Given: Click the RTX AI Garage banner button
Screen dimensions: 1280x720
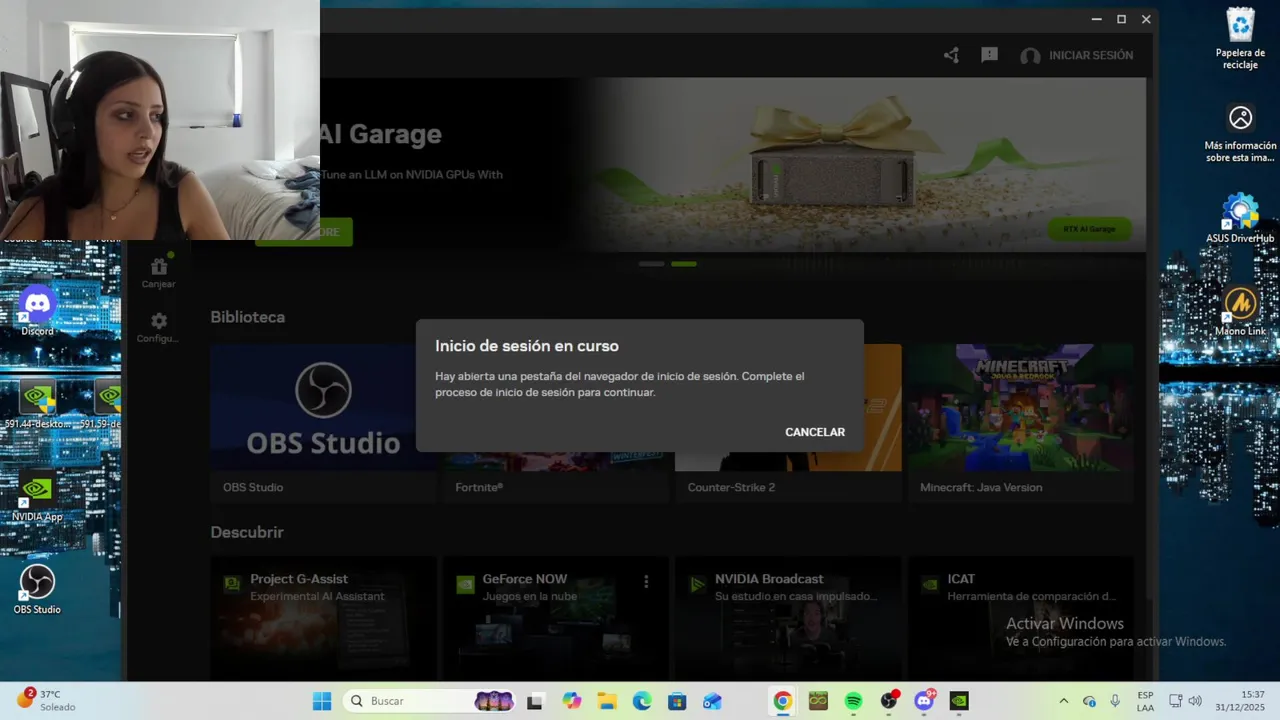Looking at the screenshot, I should tap(1089, 229).
